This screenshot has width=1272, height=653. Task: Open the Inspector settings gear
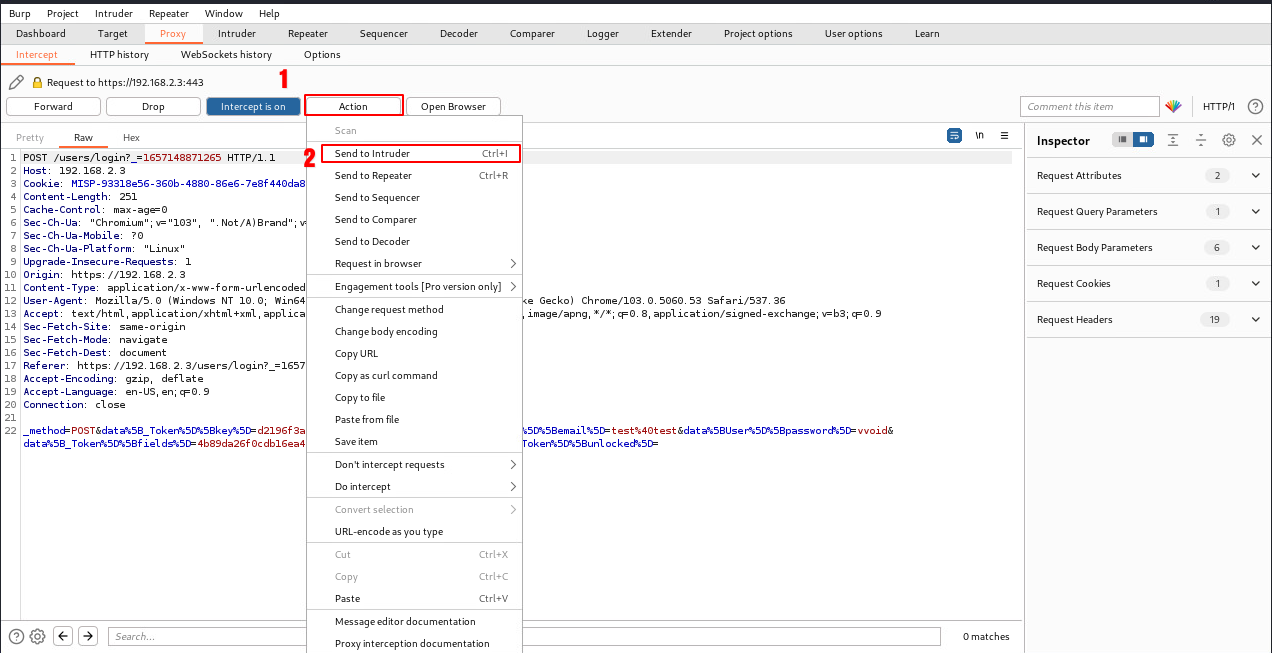pyautogui.click(x=1229, y=141)
